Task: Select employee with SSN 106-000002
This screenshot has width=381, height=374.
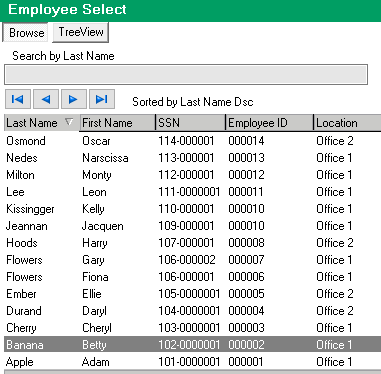Action: coord(192,260)
